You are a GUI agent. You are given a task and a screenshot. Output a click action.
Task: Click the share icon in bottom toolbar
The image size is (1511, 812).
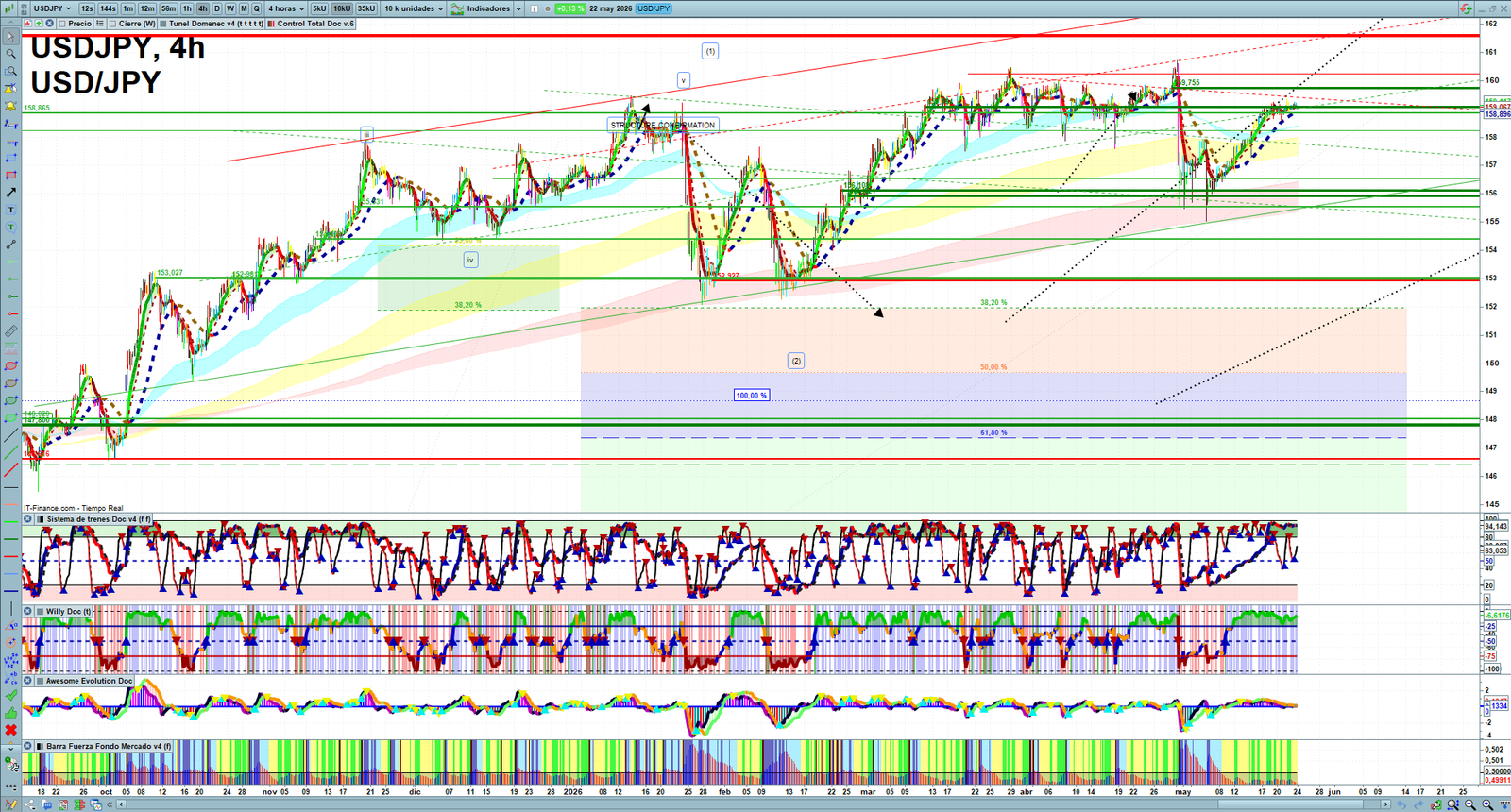tap(29, 804)
